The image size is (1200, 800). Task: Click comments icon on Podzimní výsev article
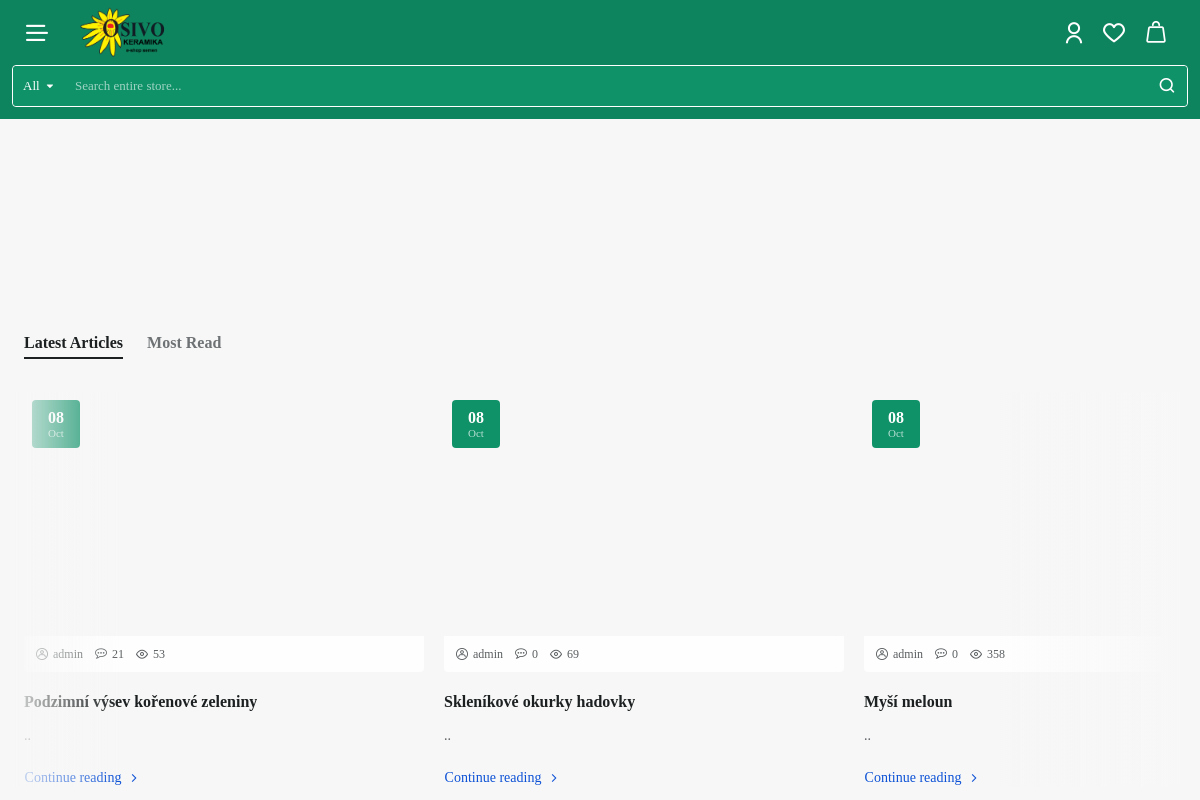coord(101,654)
